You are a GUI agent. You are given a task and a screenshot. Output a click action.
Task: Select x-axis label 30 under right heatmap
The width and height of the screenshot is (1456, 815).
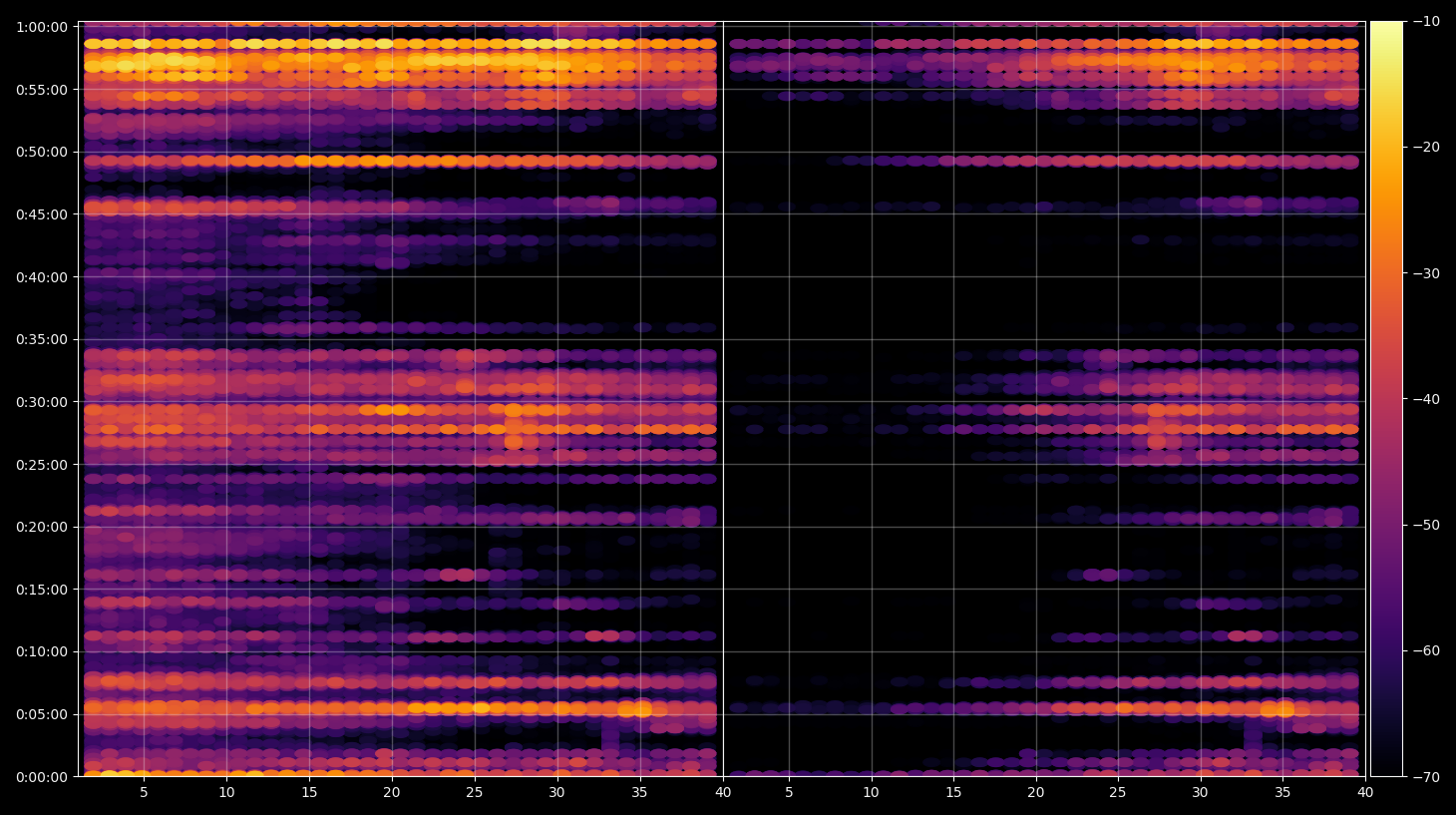1201,793
